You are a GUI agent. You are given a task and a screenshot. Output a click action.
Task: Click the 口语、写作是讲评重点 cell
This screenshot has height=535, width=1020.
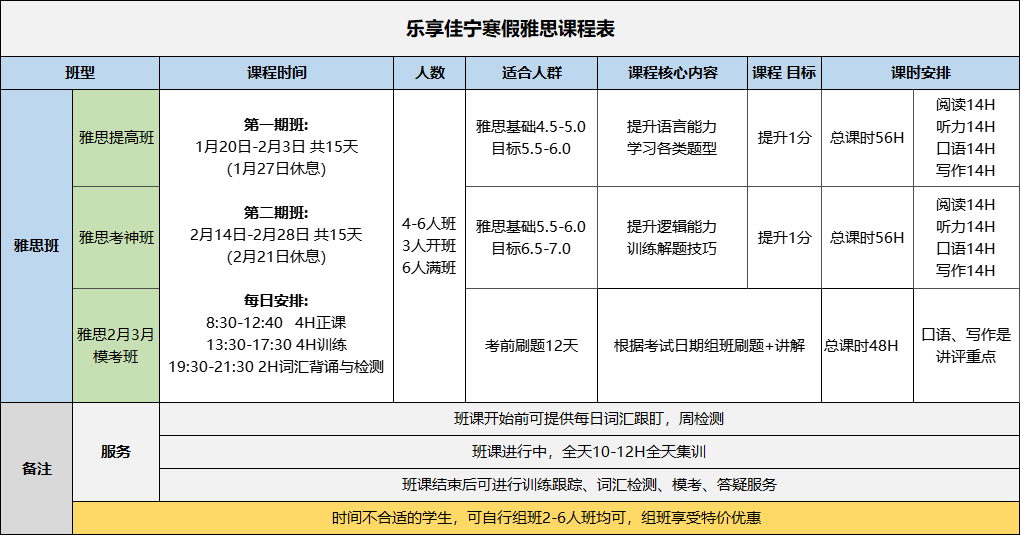966,346
